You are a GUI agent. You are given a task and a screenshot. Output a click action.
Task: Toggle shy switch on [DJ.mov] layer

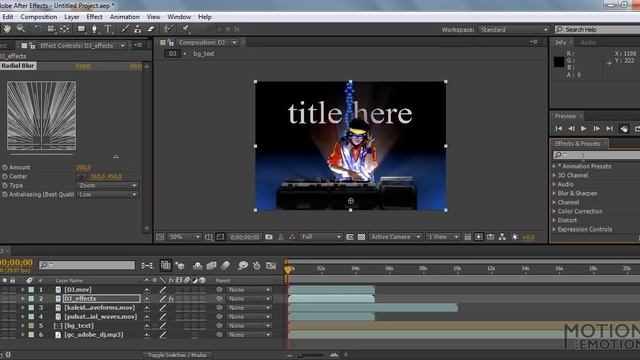147,290
